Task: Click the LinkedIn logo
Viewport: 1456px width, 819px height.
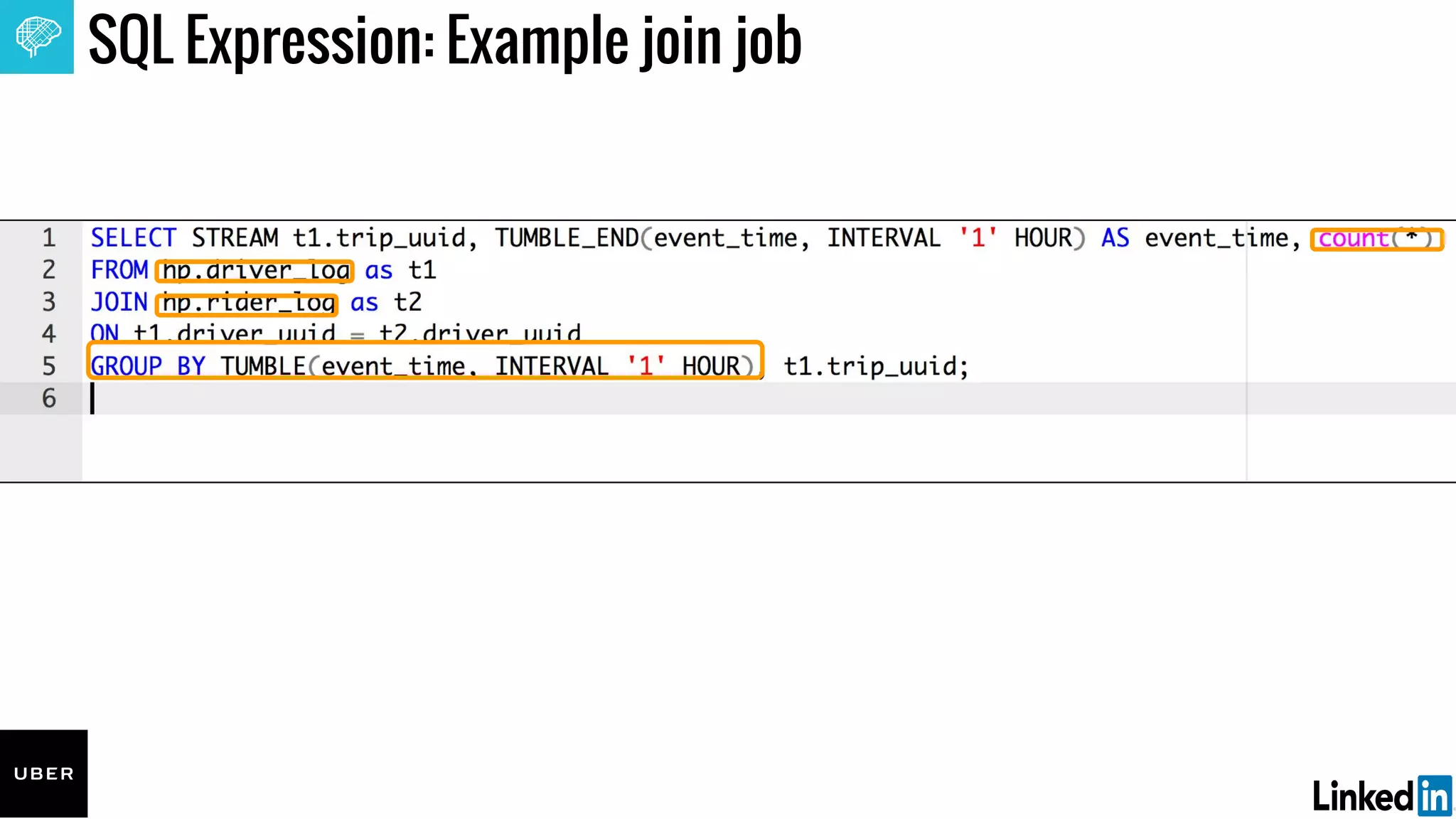Action: click(1382, 795)
